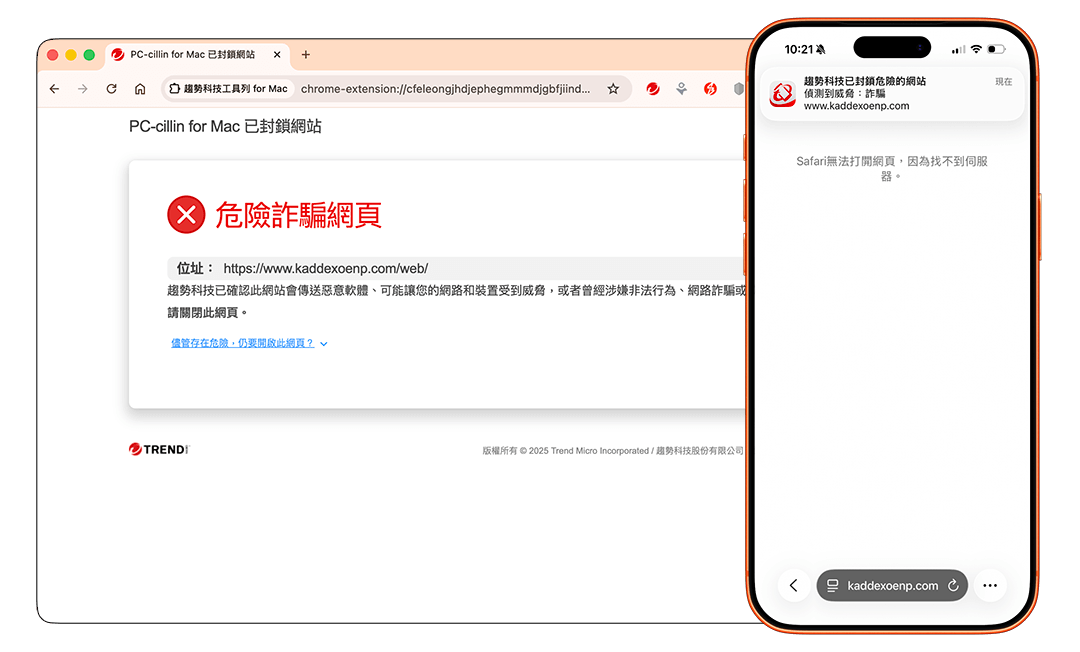Click the TREND logo in the footer
The height and width of the screenshot is (652, 1080).
click(x=158, y=449)
